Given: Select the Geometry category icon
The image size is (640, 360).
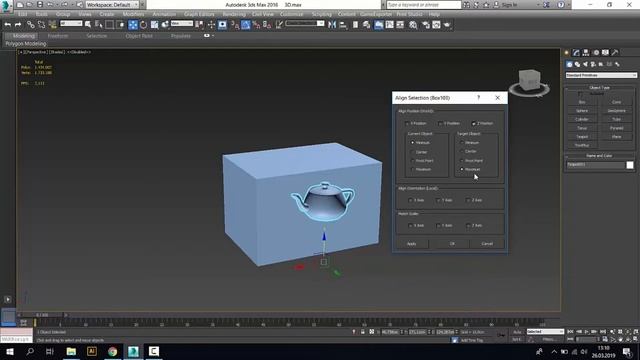Looking at the screenshot, I should pyautogui.click(x=569, y=64).
